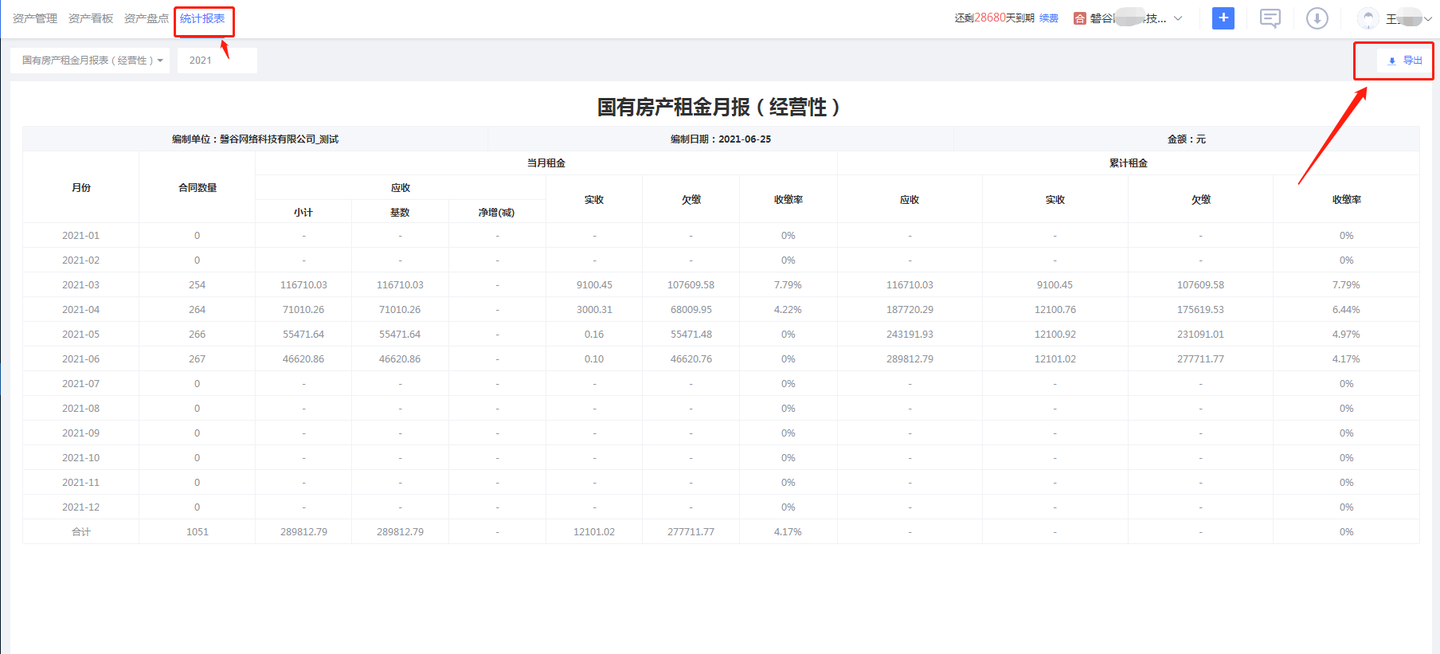Click the 68009.95 arrears cell

[691, 310]
